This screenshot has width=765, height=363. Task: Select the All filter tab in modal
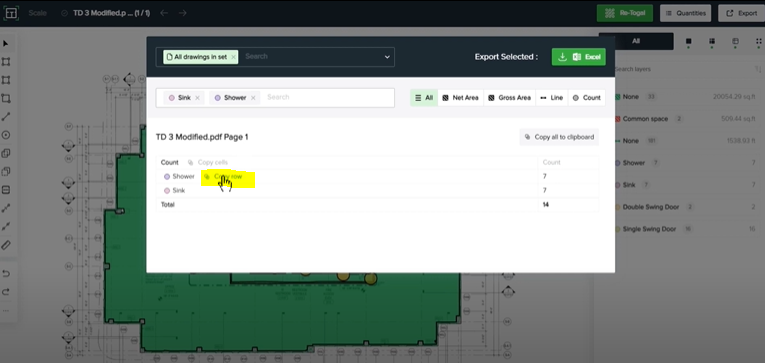point(424,98)
